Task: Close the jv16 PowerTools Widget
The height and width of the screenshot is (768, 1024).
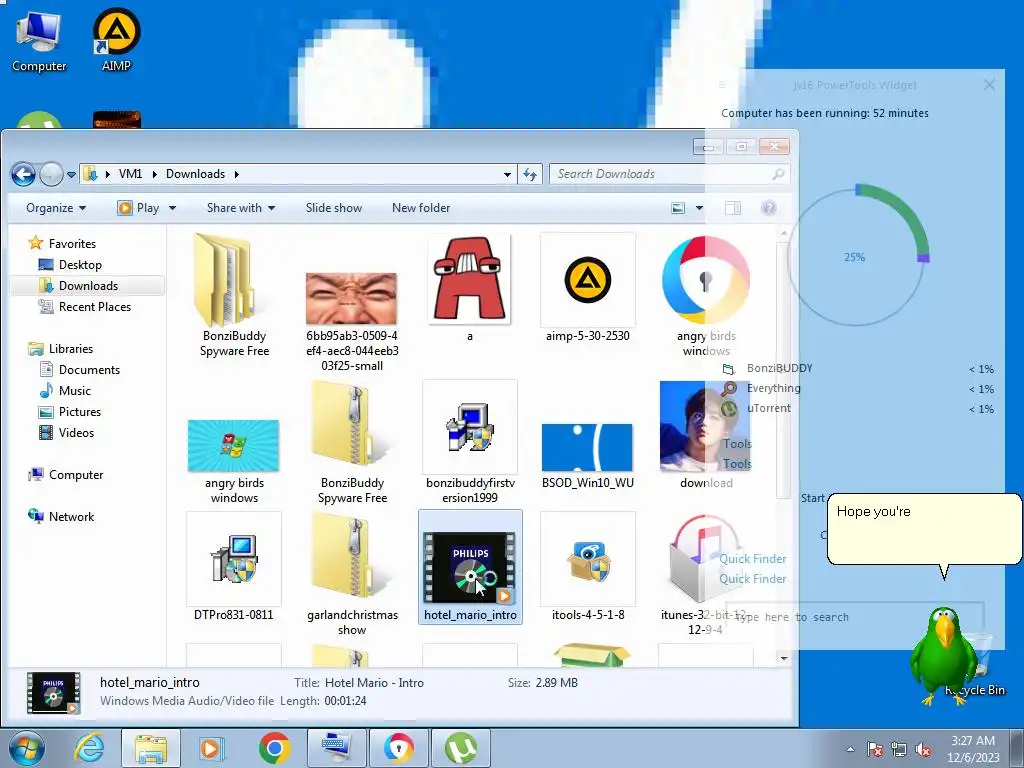Action: coord(989,85)
